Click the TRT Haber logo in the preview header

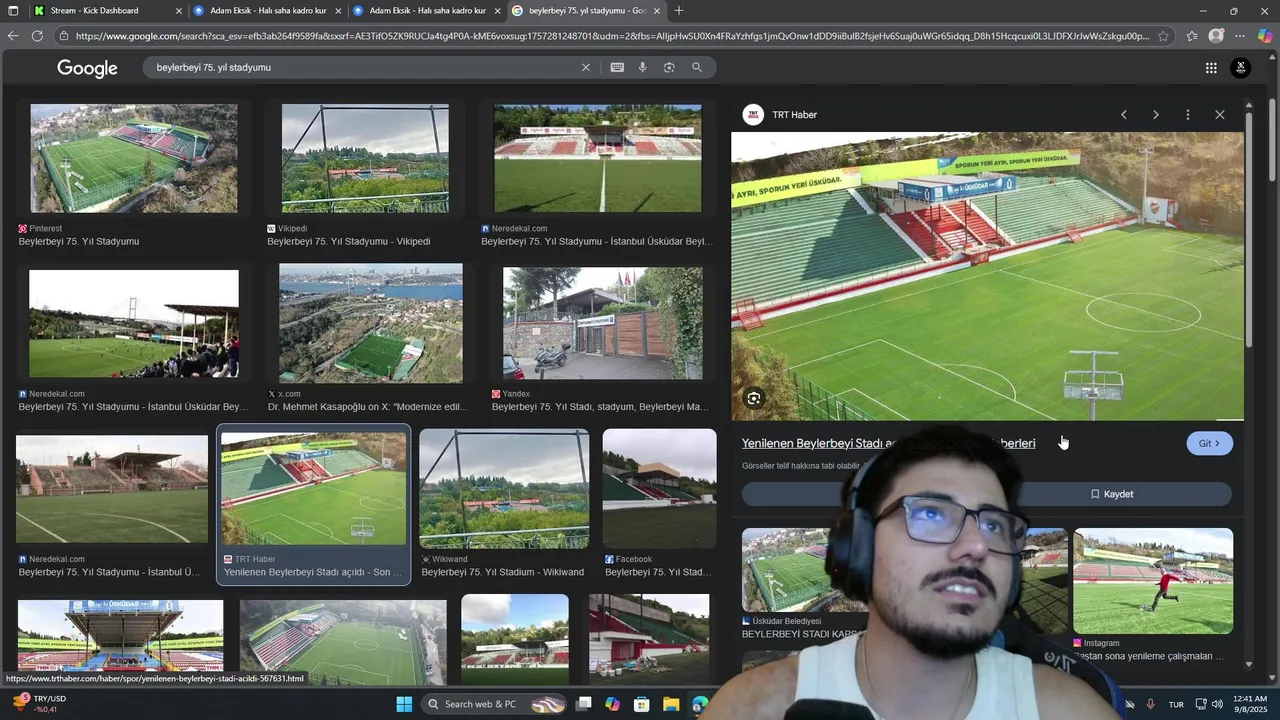[753, 115]
